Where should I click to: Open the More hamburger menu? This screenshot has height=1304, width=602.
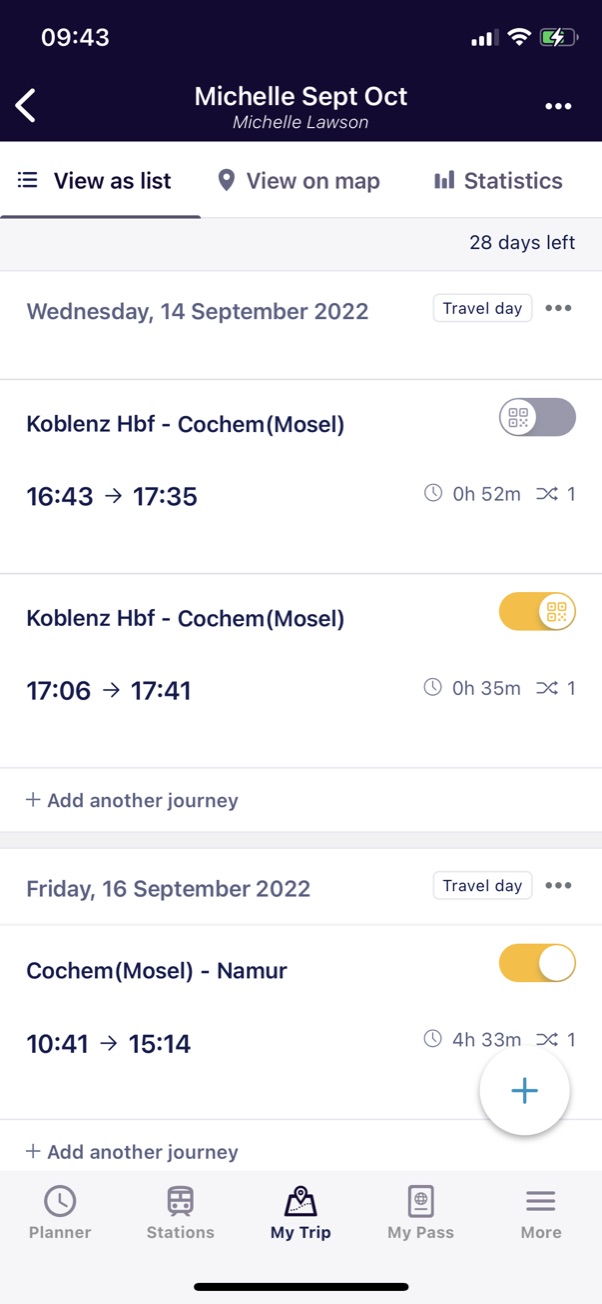541,1201
